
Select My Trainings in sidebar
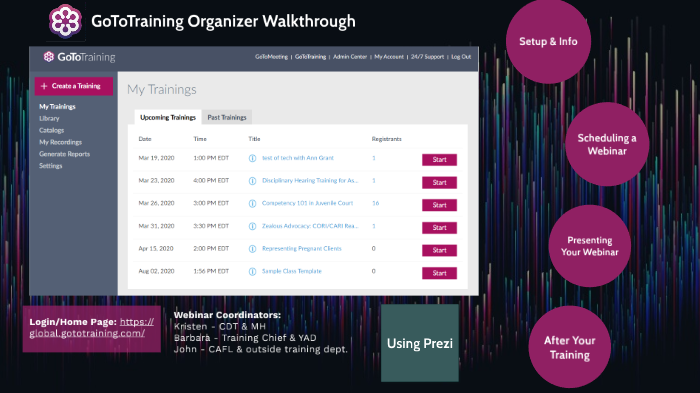(x=57, y=107)
